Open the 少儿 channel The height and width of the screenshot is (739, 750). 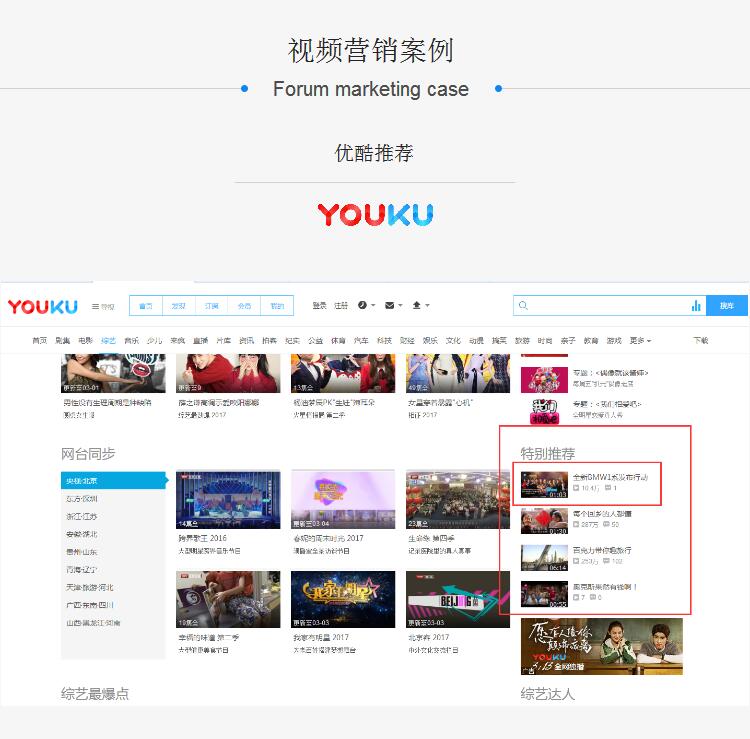(x=154, y=341)
